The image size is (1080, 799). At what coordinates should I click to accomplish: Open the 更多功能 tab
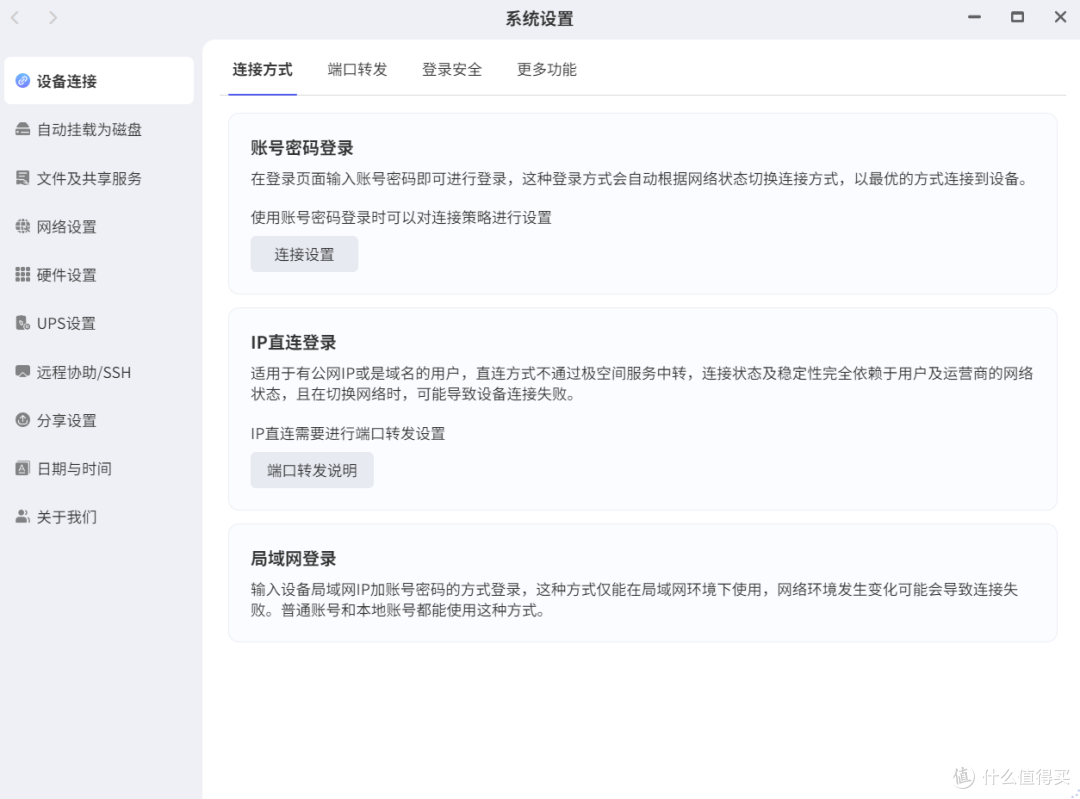tap(547, 70)
